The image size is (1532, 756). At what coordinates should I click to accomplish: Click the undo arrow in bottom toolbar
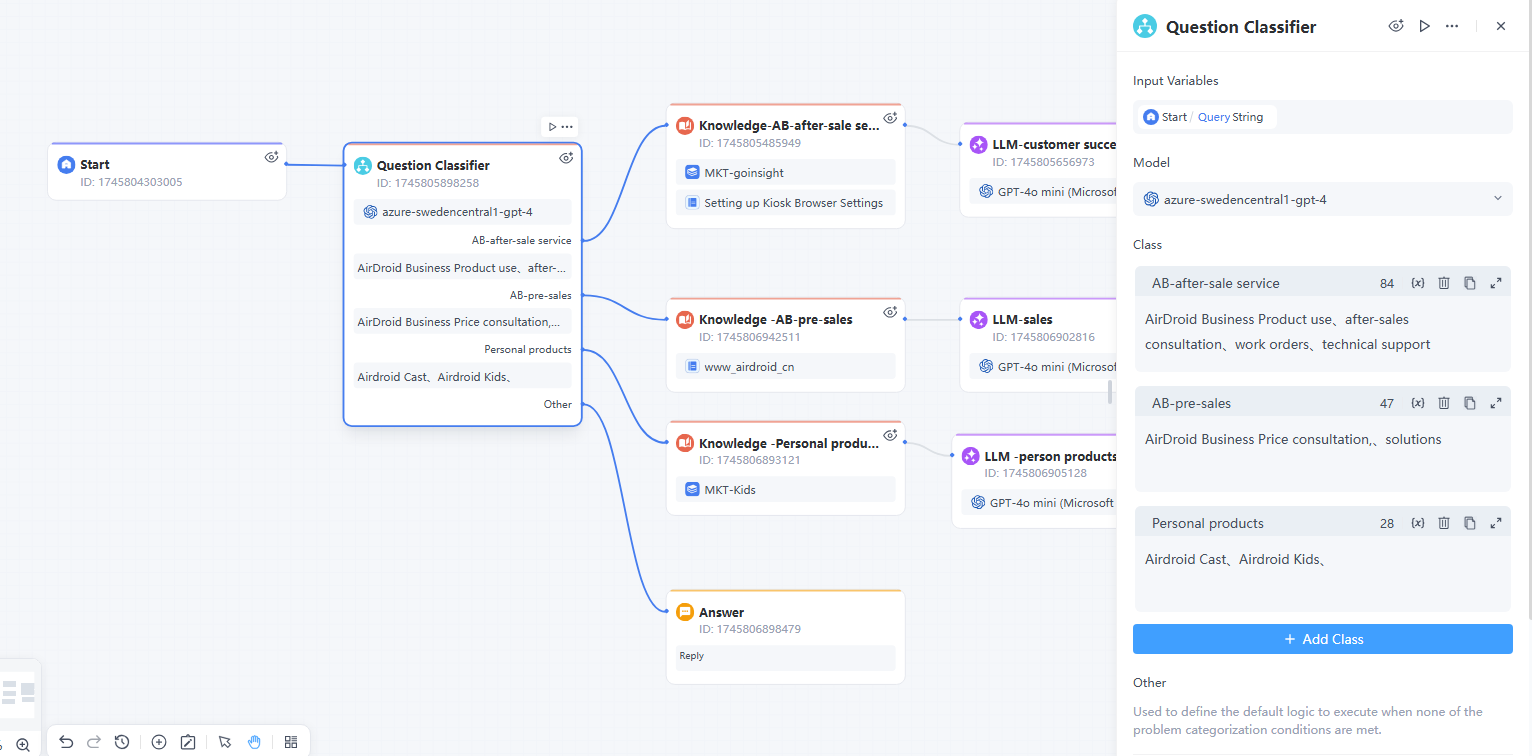pyautogui.click(x=66, y=742)
